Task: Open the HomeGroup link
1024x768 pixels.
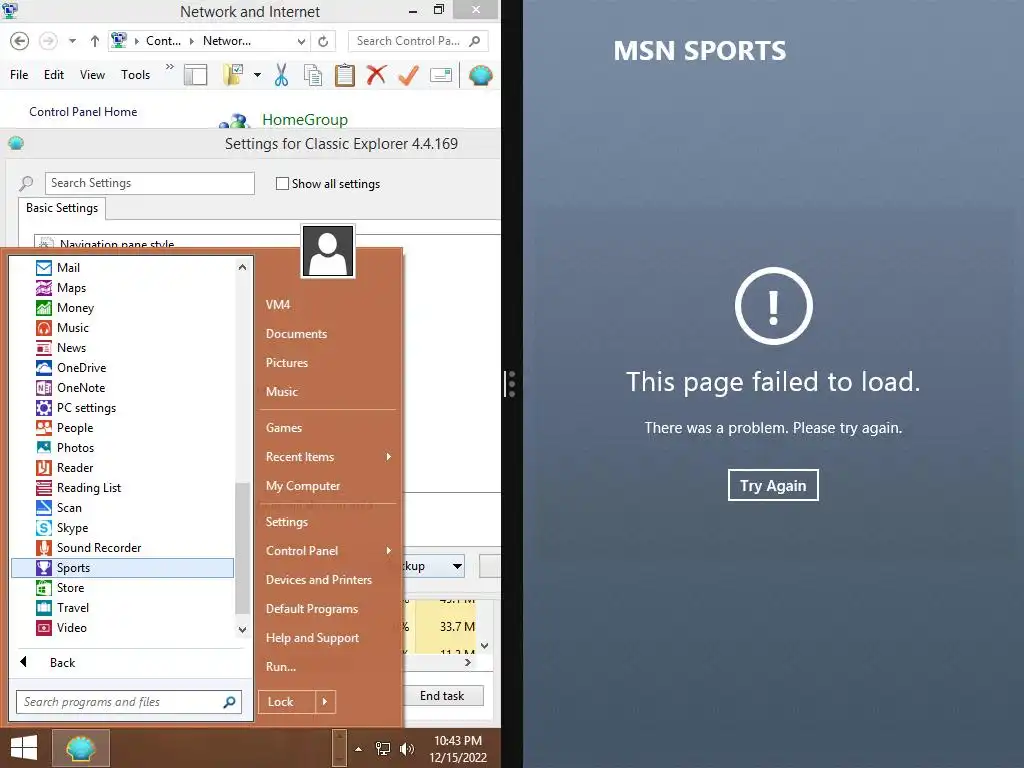Action: click(305, 120)
